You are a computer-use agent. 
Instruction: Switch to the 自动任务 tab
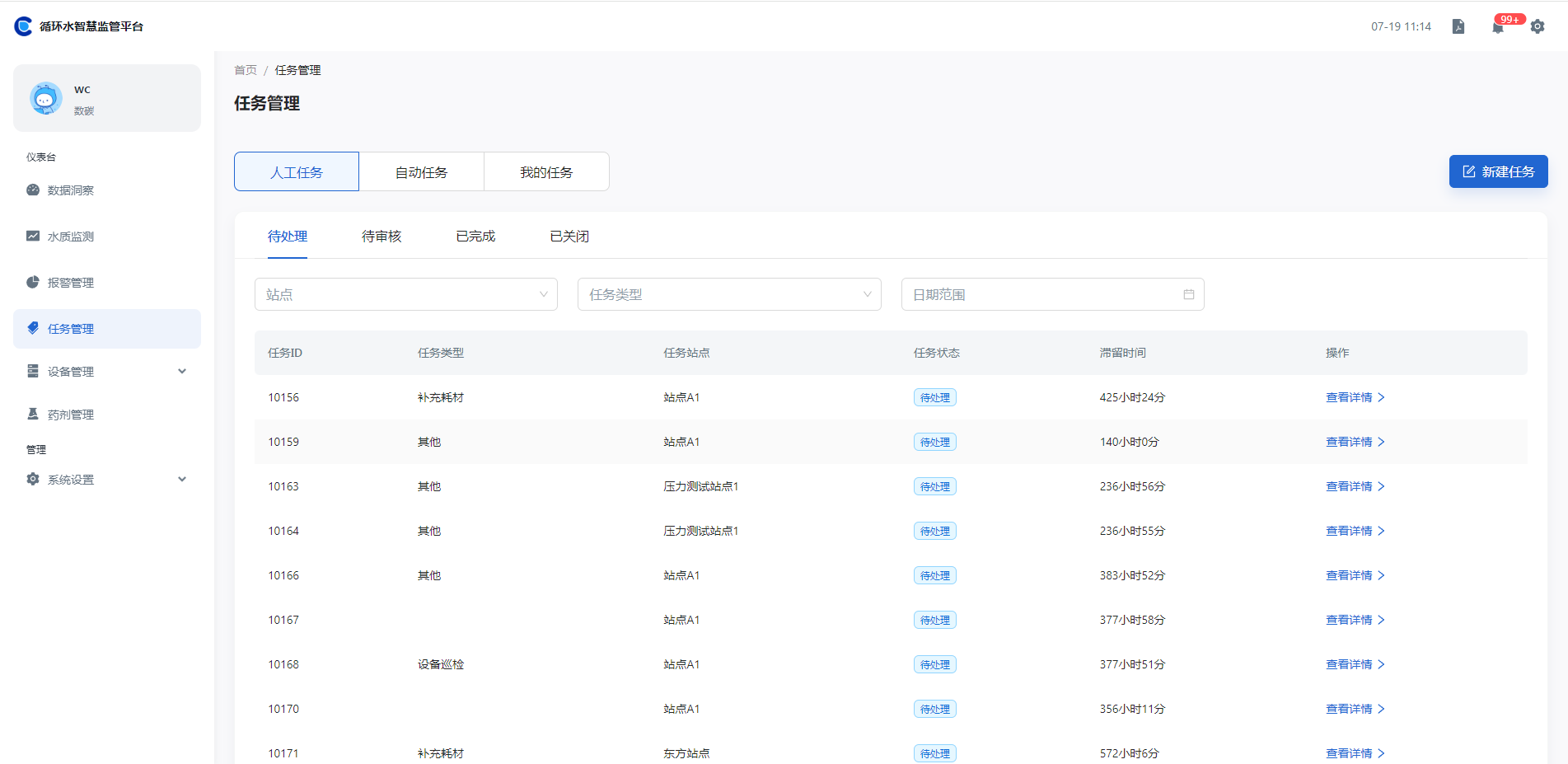(422, 171)
